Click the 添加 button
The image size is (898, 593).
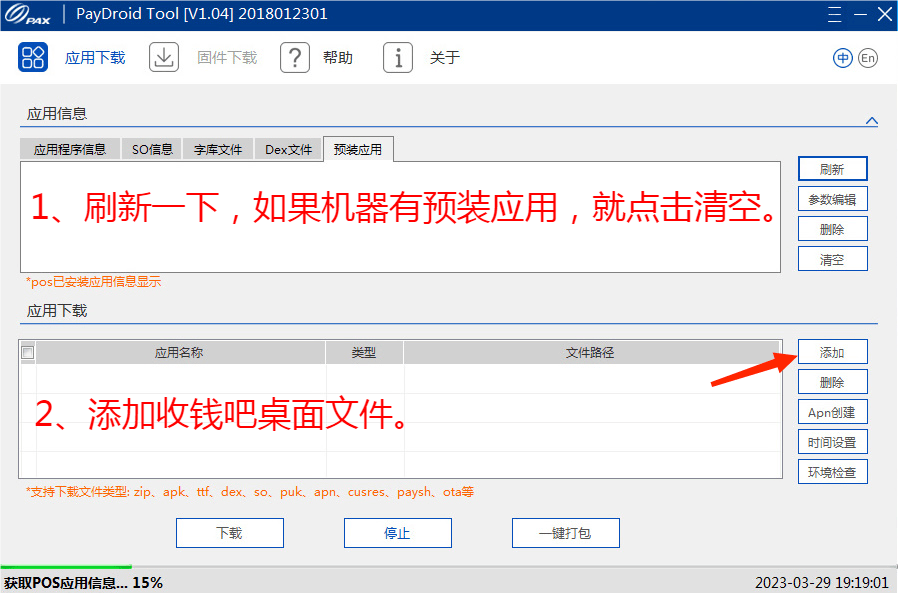tap(833, 352)
